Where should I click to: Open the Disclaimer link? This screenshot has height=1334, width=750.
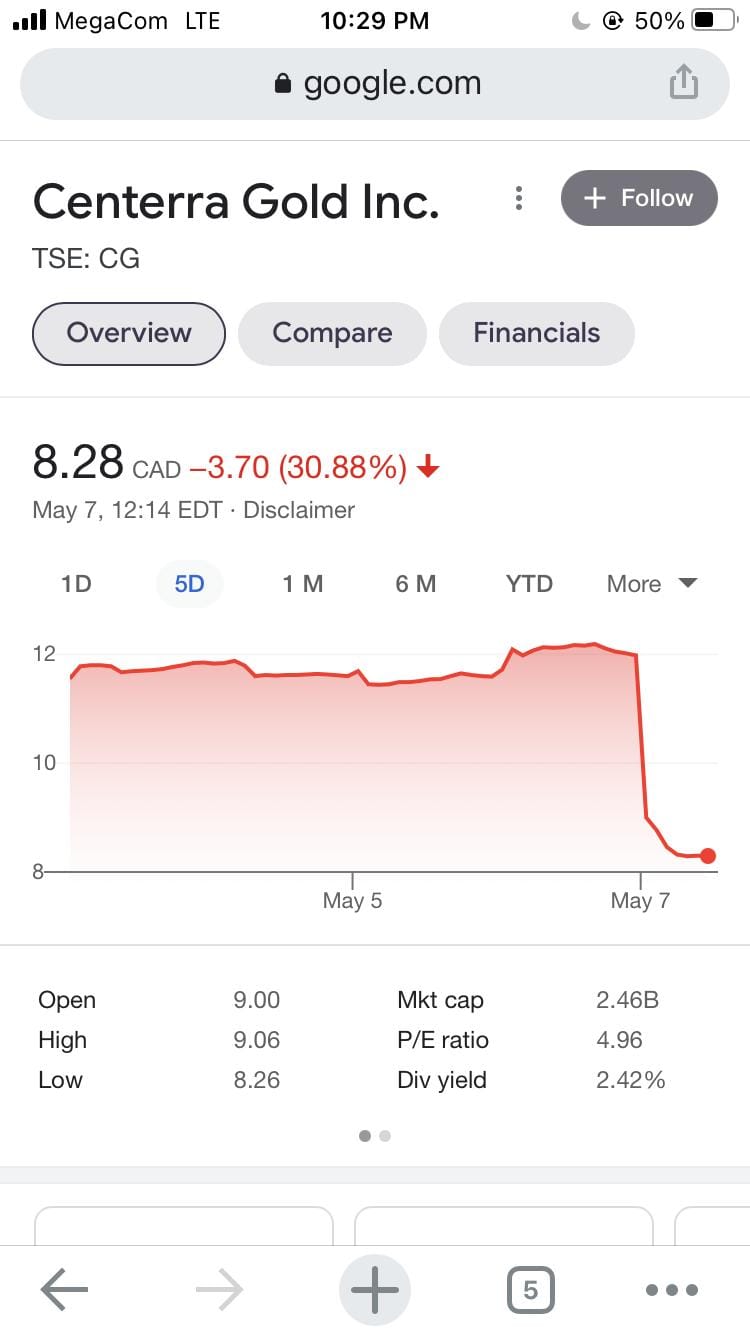coord(299,510)
